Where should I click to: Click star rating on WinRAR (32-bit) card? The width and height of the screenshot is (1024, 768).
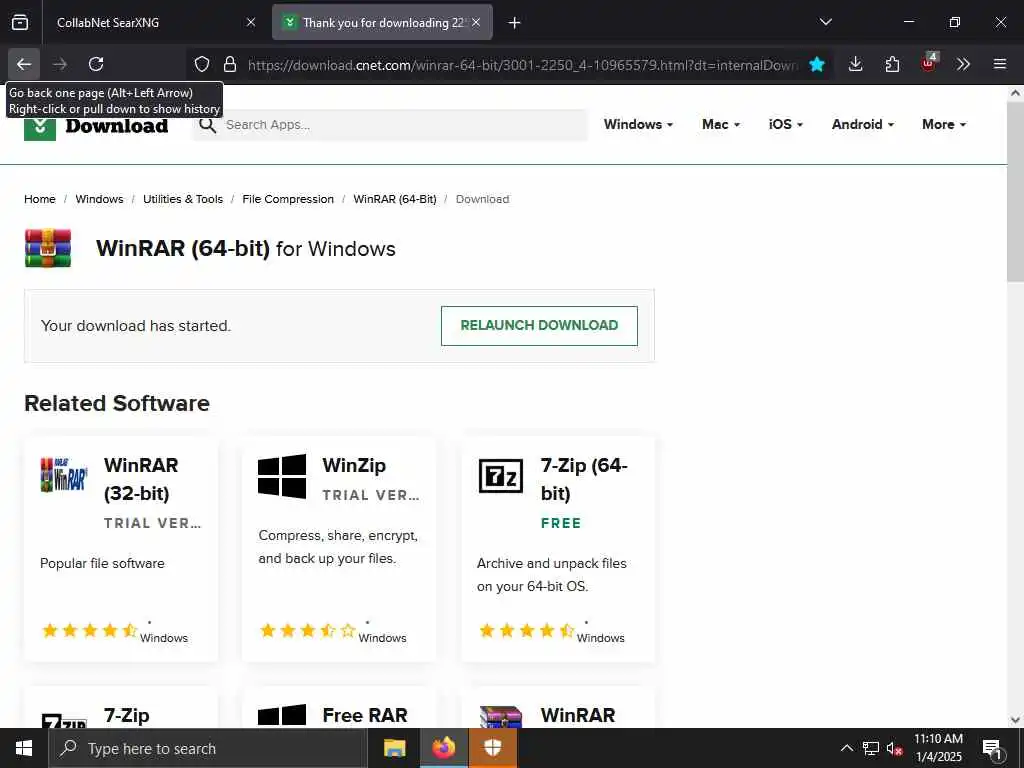89,630
